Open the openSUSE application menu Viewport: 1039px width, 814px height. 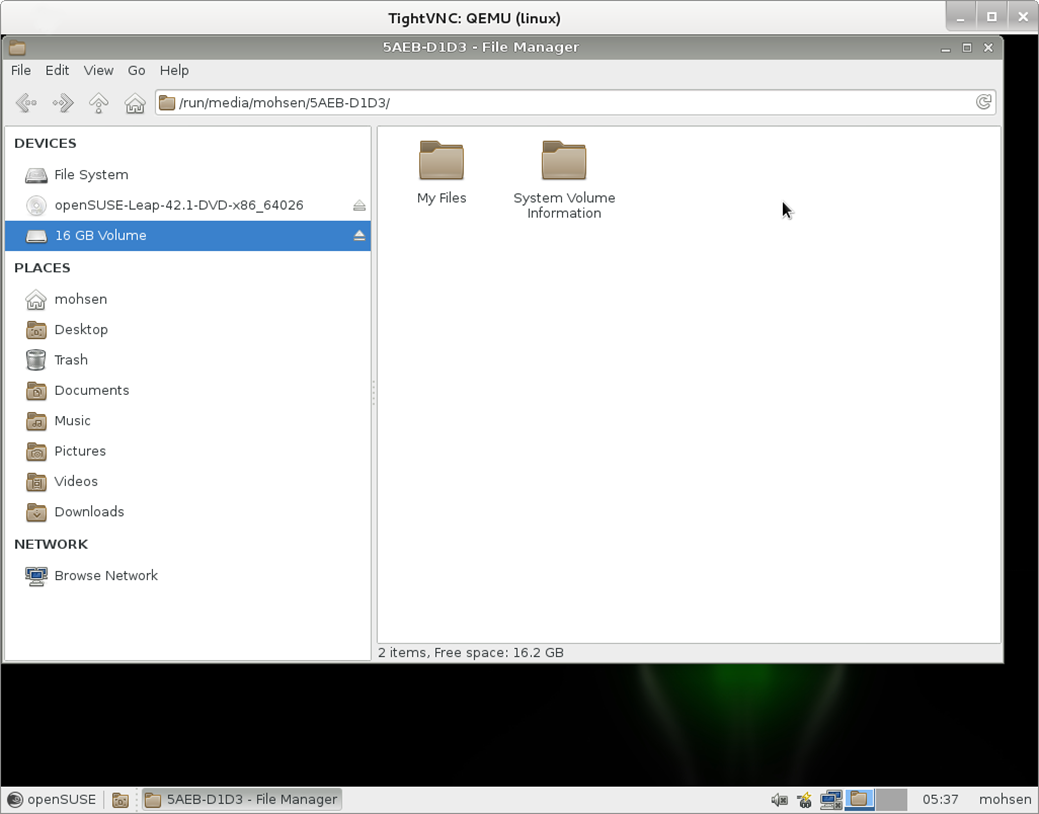point(52,799)
